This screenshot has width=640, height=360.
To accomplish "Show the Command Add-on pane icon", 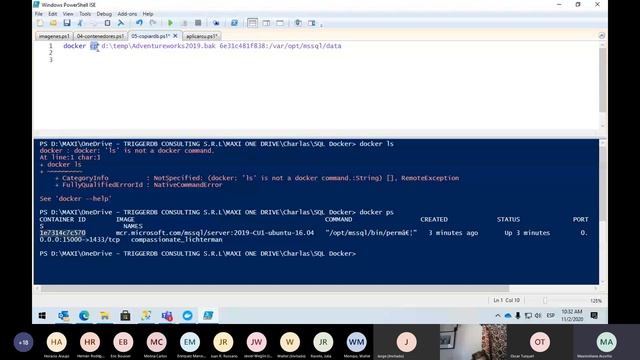I will (312, 23).
